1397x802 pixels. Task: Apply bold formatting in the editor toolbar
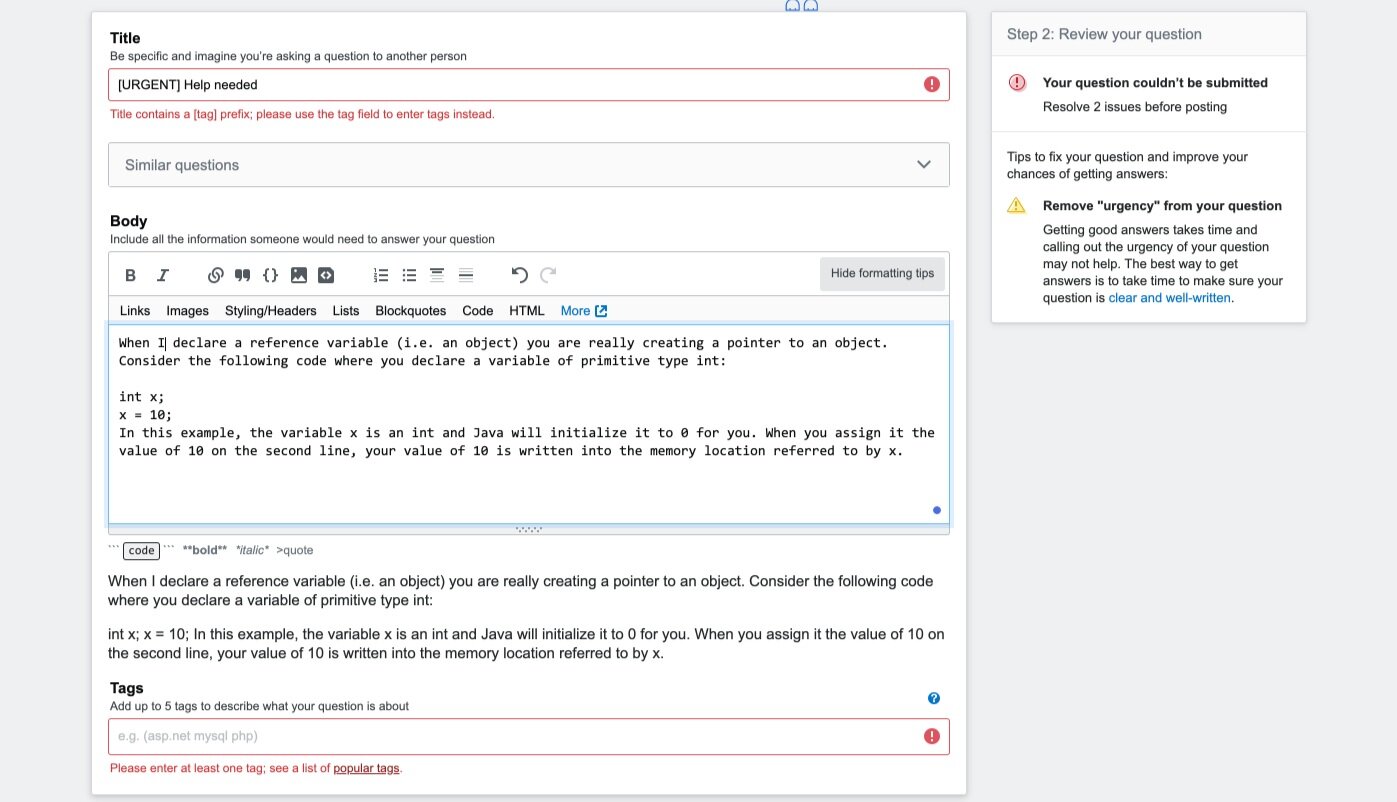coord(130,275)
